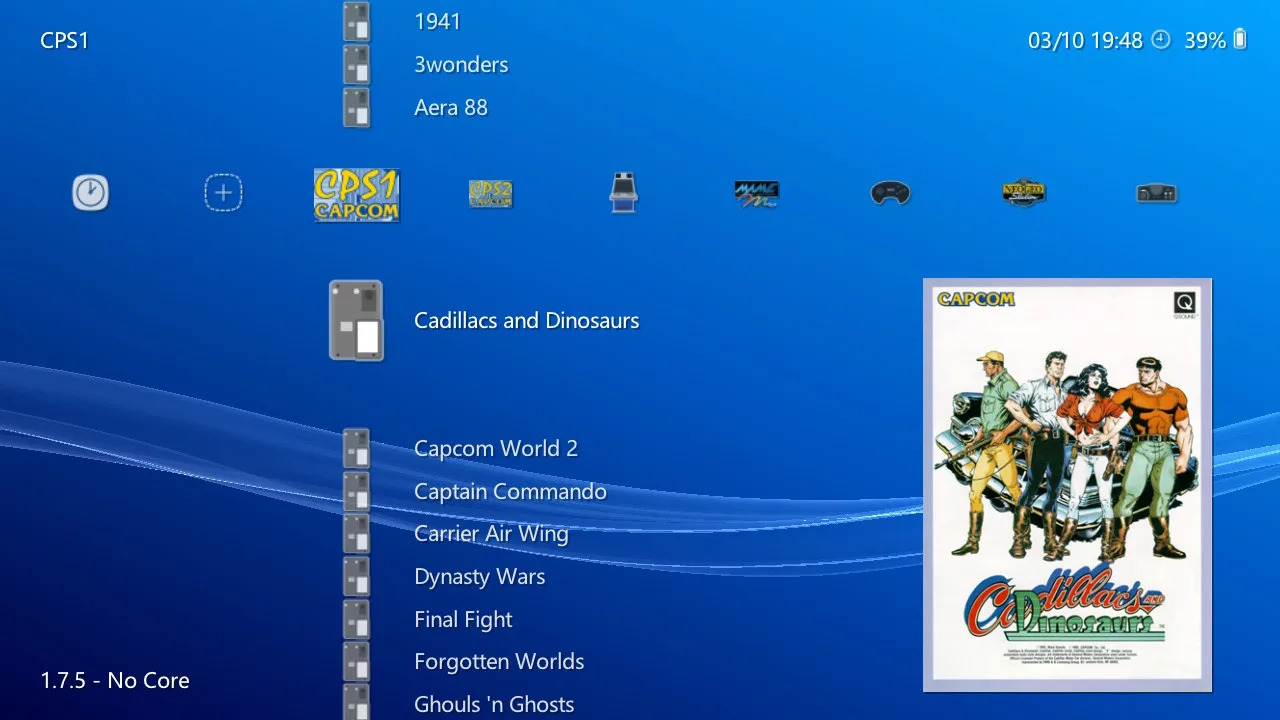The width and height of the screenshot is (1280, 720).
Task: Launch the highlighted Cadillacs and Dinosaurs entry
Action: [x=527, y=320]
